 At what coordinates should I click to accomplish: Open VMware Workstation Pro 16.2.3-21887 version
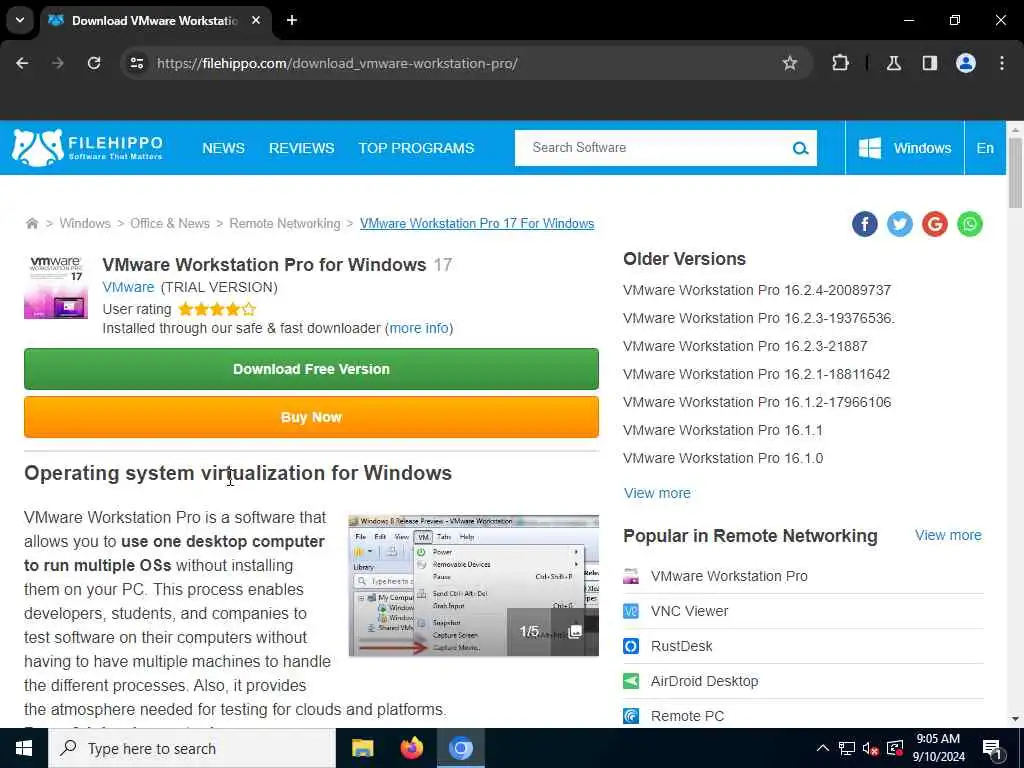745,346
